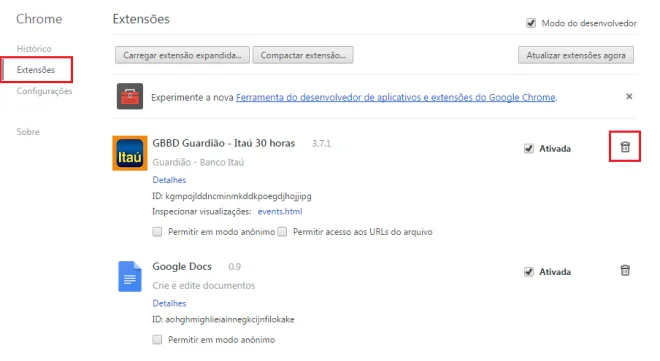Click the red toolbox developer tool icon
Image resolution: width=660 pixels, height=361 pixels.
(x=130, y=96)
